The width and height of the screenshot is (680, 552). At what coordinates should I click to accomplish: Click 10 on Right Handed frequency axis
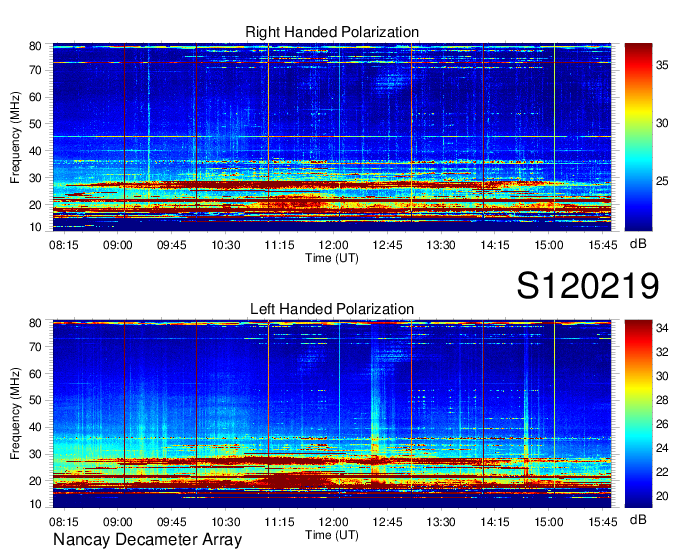[x=35, y=227]
